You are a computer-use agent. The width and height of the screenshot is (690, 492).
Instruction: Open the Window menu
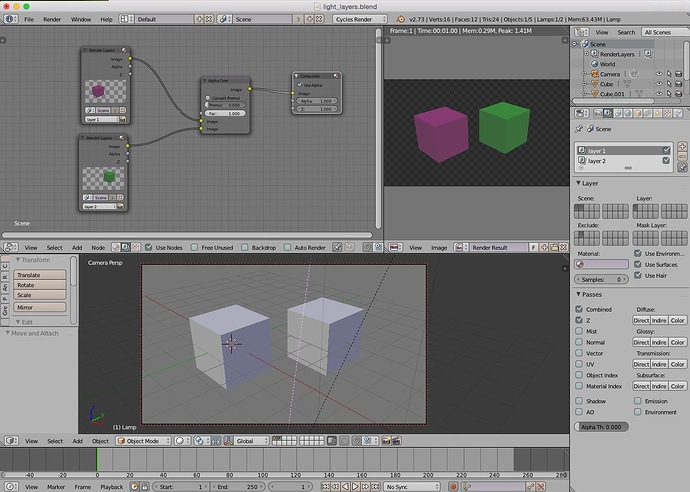pyautogui.click(x=81, y=19)
